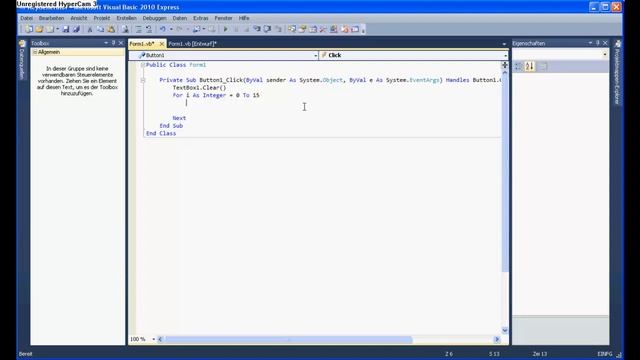
Task: Click the Navigate Backward icon
Action: pos(197,29)
